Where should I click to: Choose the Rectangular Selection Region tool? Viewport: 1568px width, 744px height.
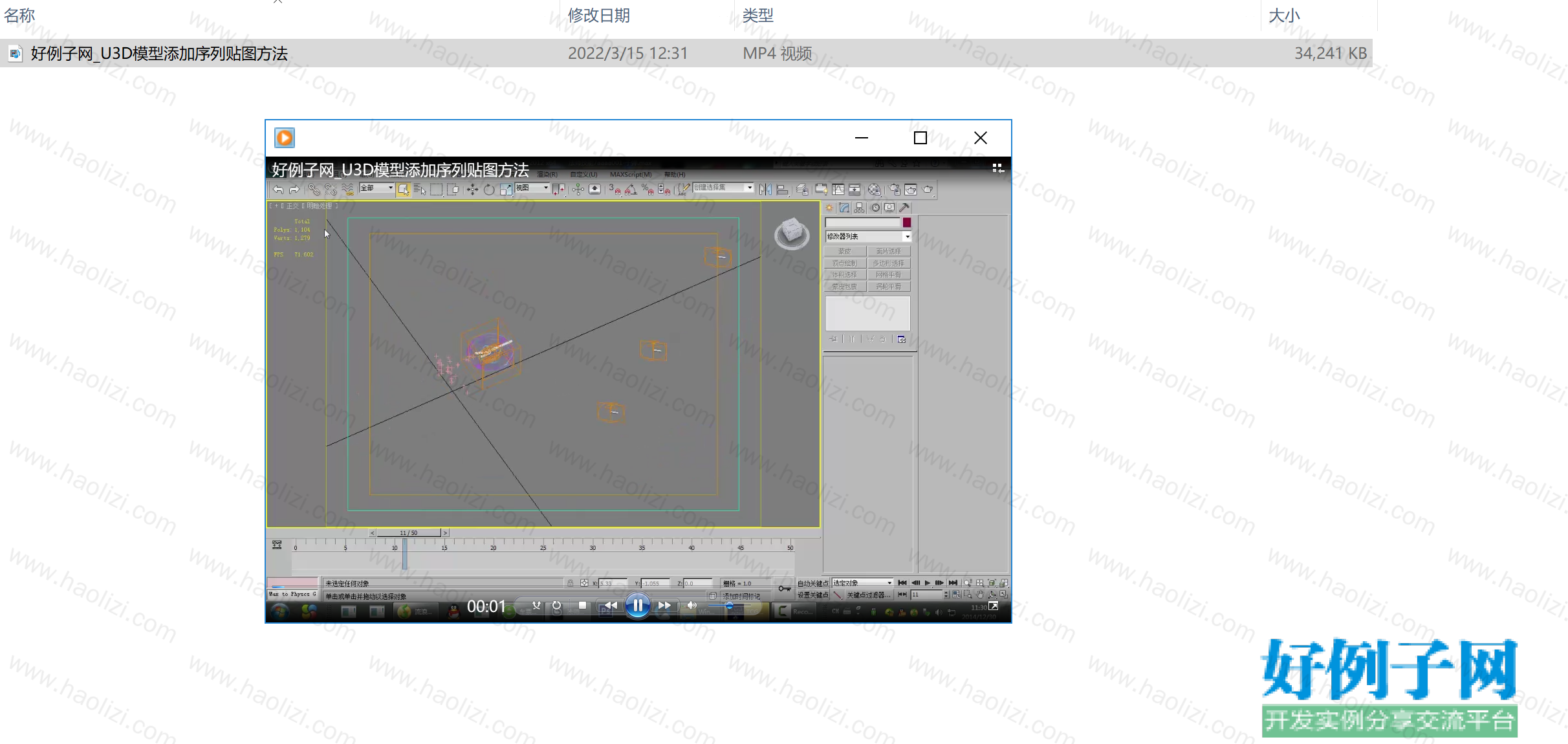pos(437,190)
